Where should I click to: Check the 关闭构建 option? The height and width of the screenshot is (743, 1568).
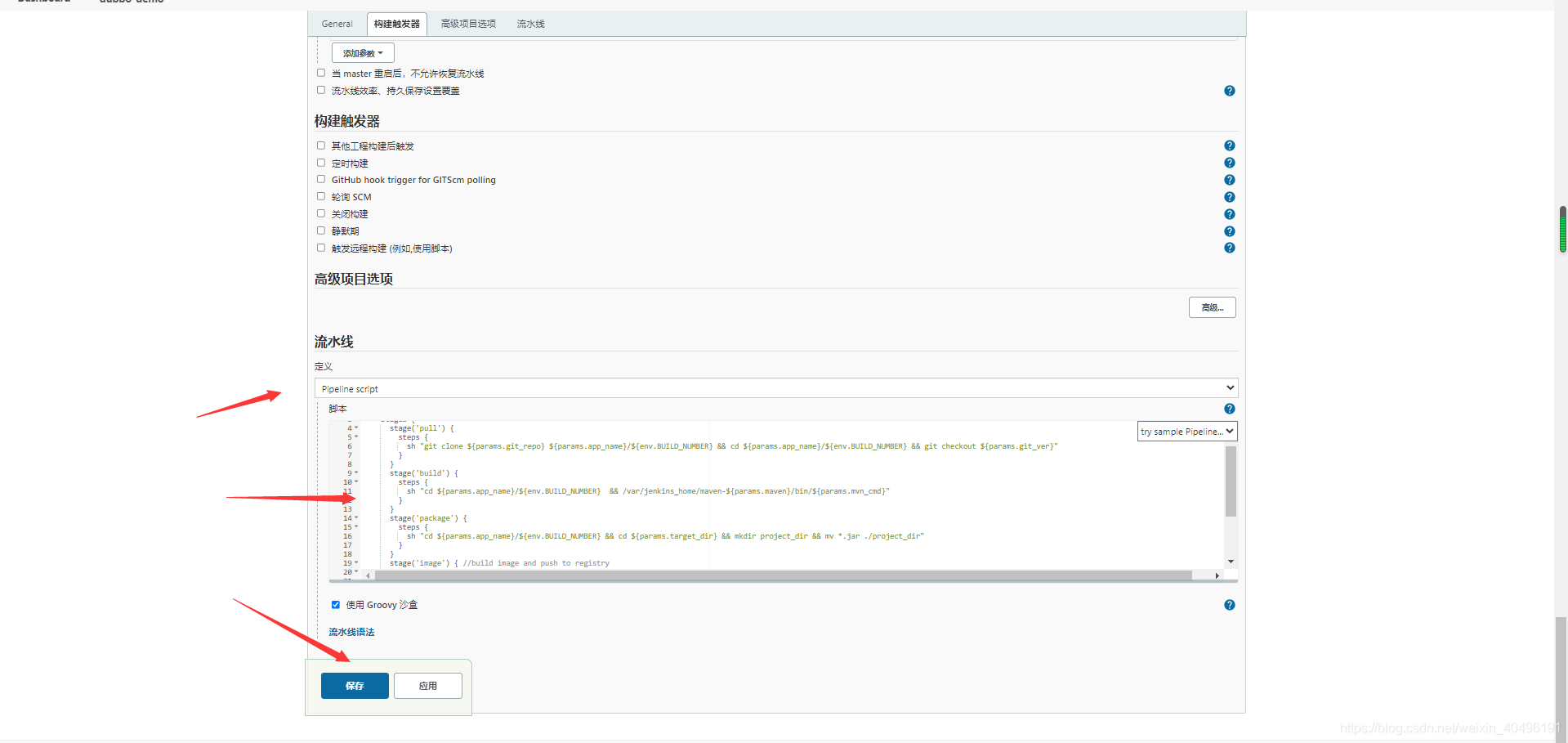321,213
